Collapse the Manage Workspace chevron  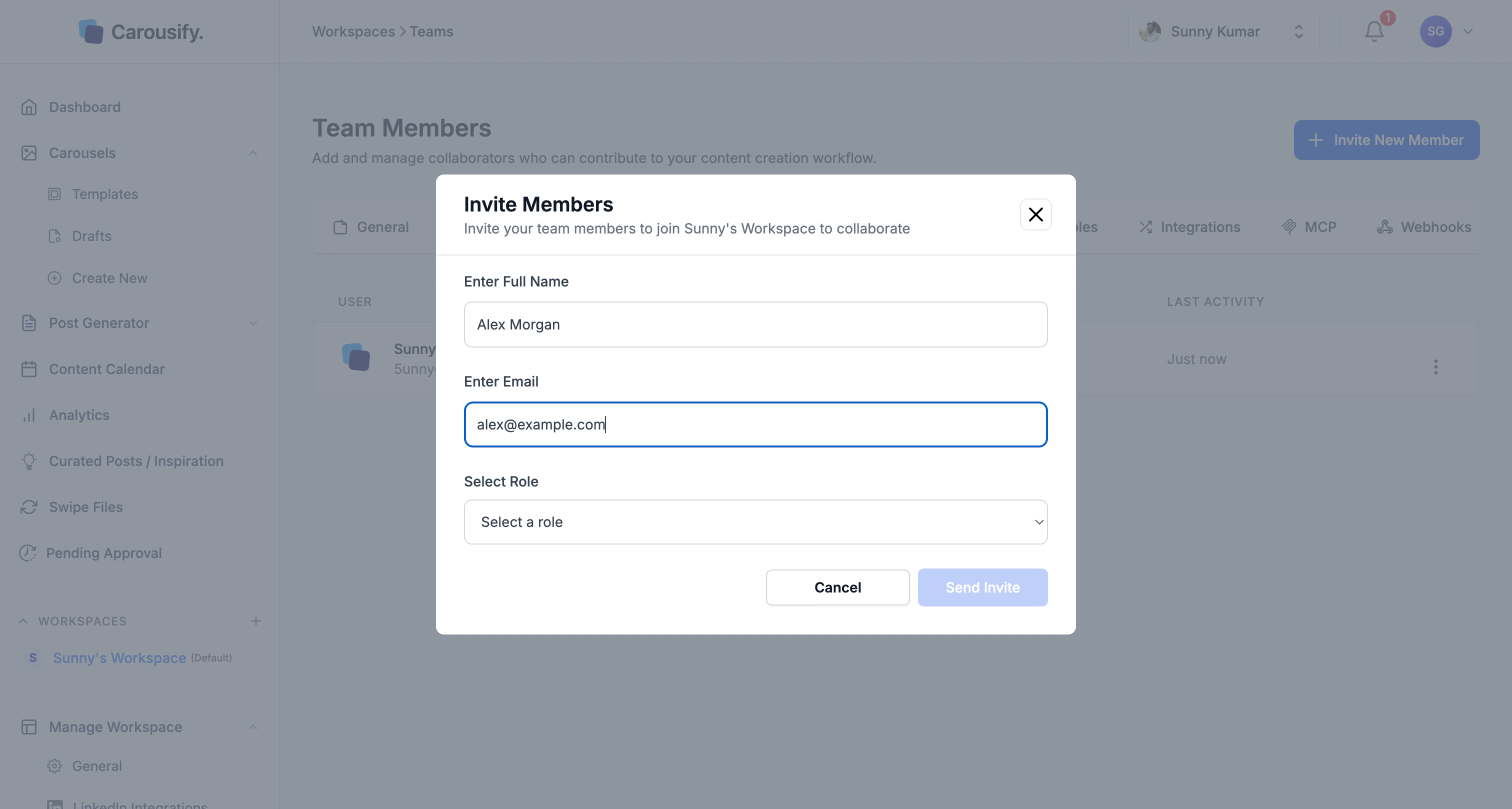[x=253, y=727]
